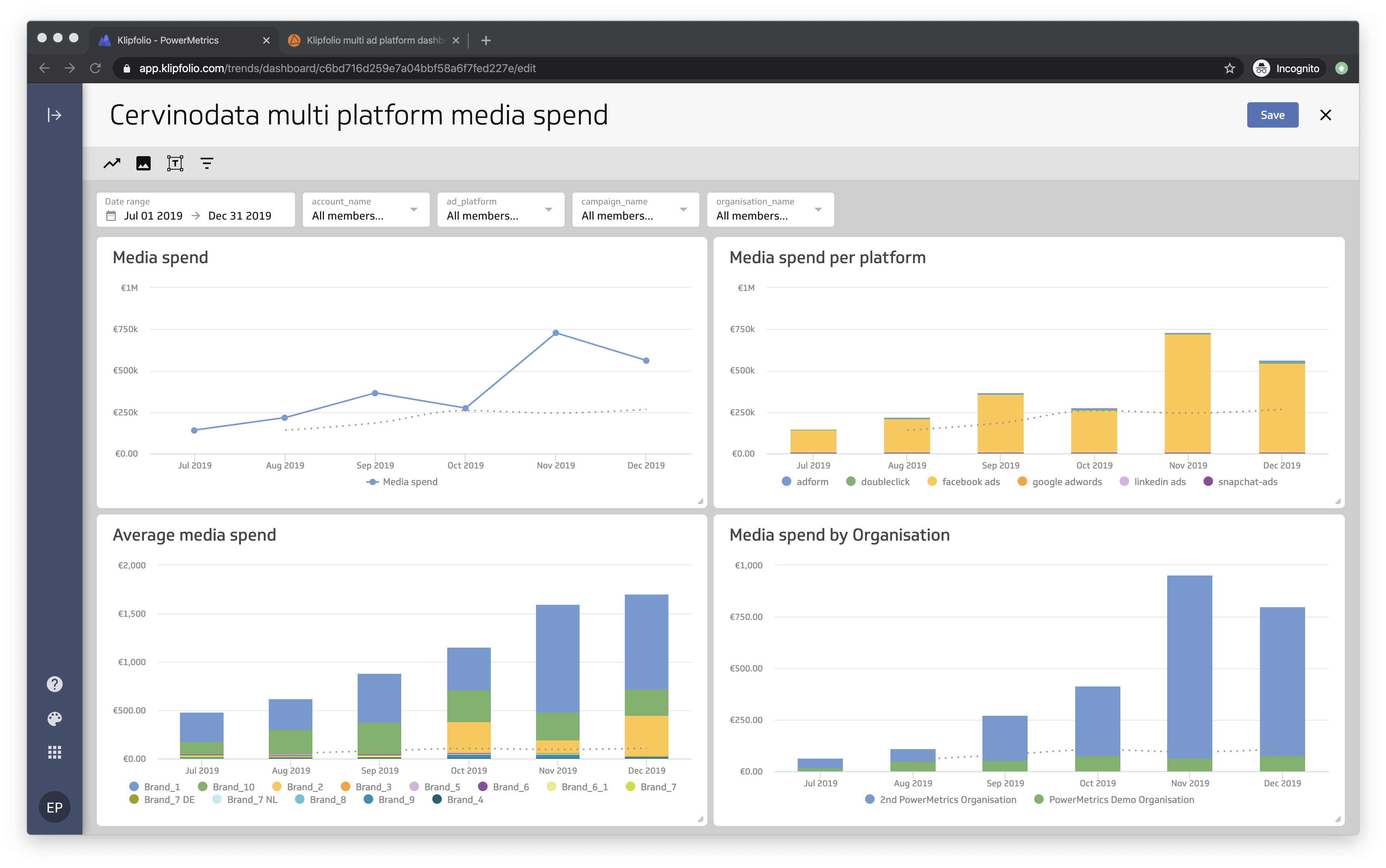
Task: Click the add filter toolbar icon
Action: click(x=207, y=164)
